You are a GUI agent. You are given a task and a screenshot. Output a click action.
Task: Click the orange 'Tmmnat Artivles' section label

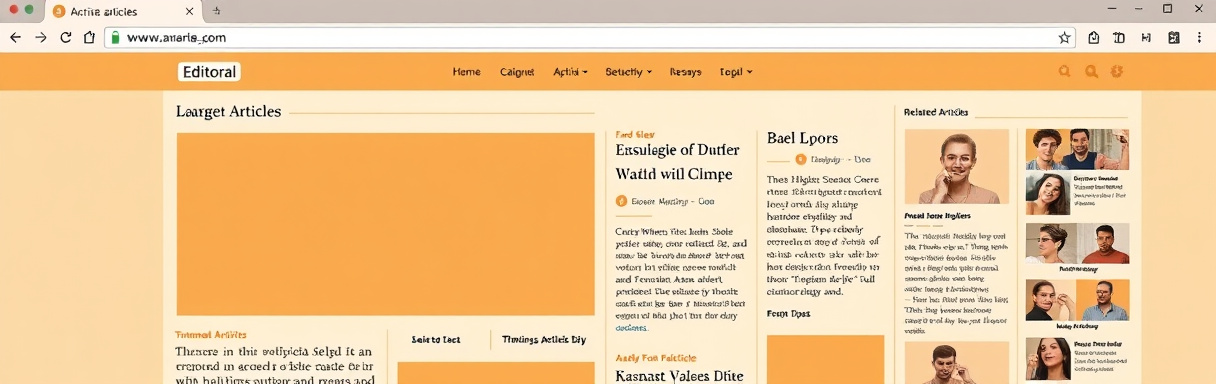click(211, 335)
